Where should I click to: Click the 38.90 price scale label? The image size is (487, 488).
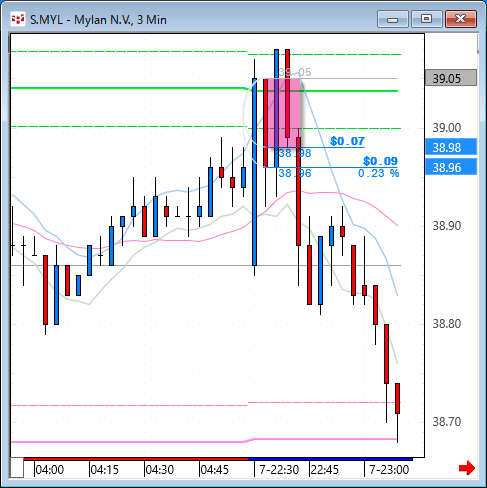pos(447,226)
